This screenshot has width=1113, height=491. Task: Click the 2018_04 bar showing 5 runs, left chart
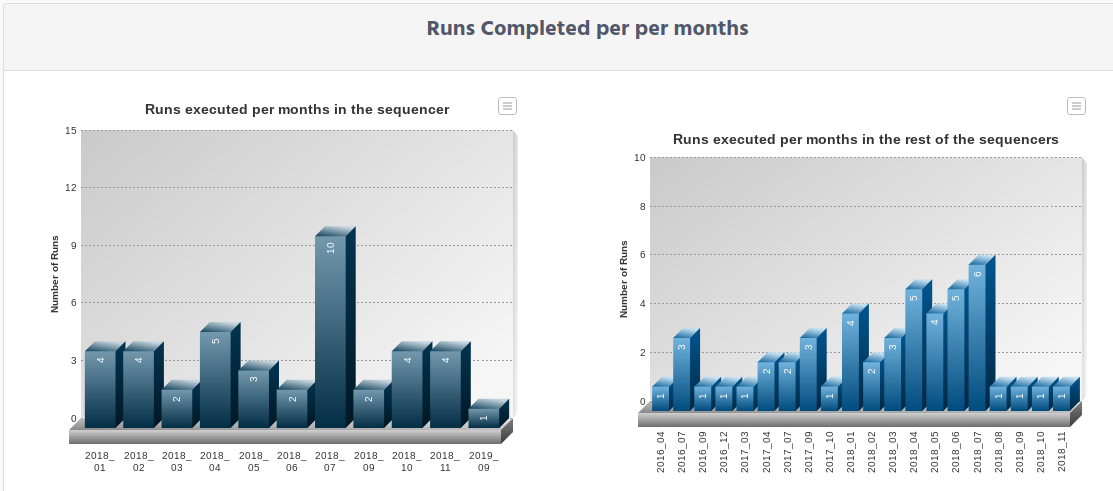216,380
